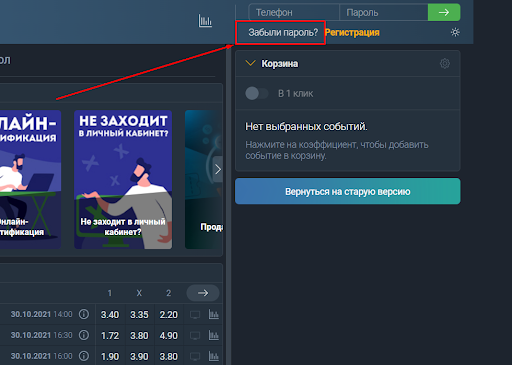Image resolution: width=512 pixels, height=365 pixels.
Task: Select odds 3.35 draw coefficient
Action: (139, 315)
